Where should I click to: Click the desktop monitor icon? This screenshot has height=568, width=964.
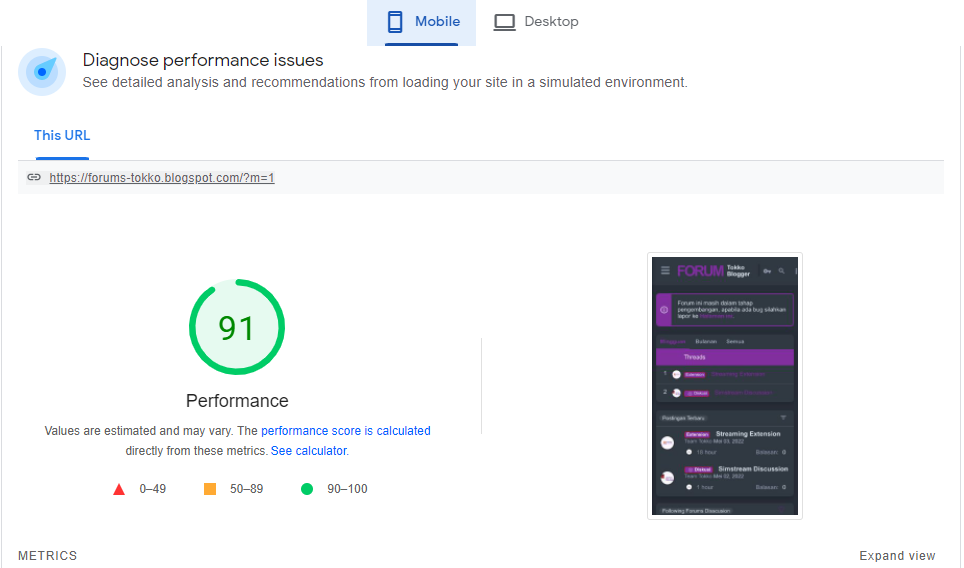504,23
